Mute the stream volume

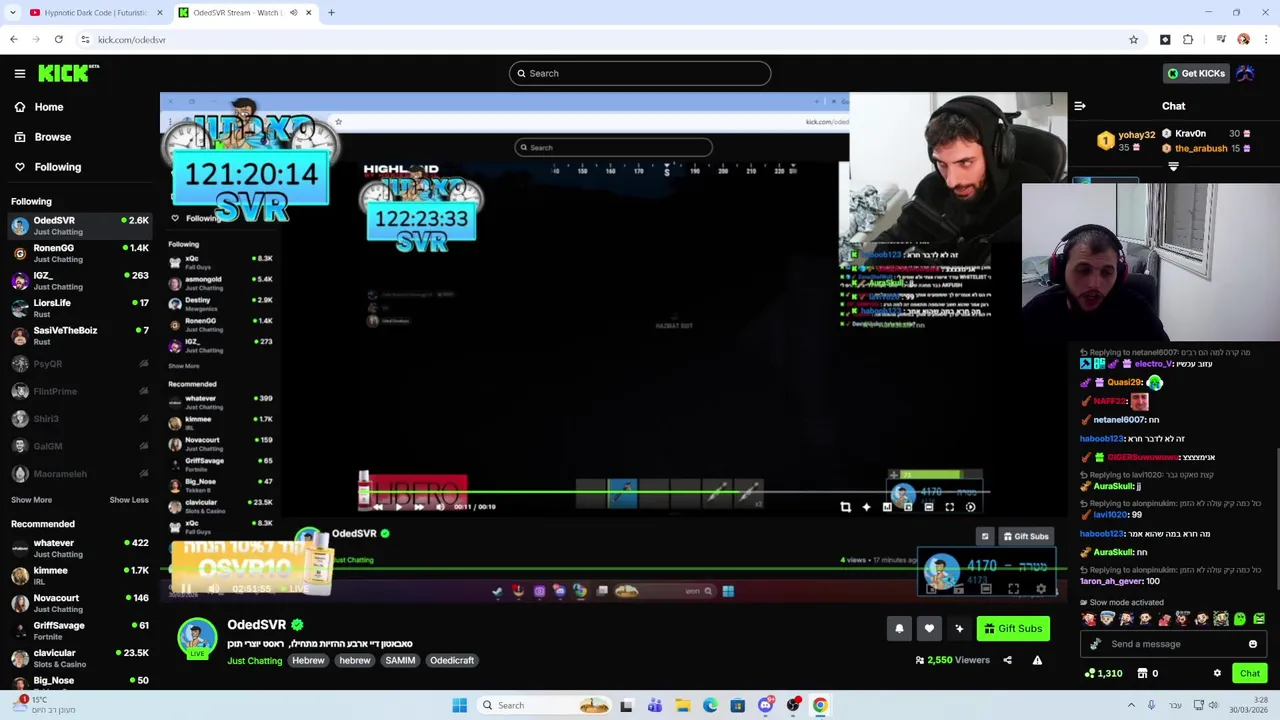pyautogui.click(x=213, y=589)
